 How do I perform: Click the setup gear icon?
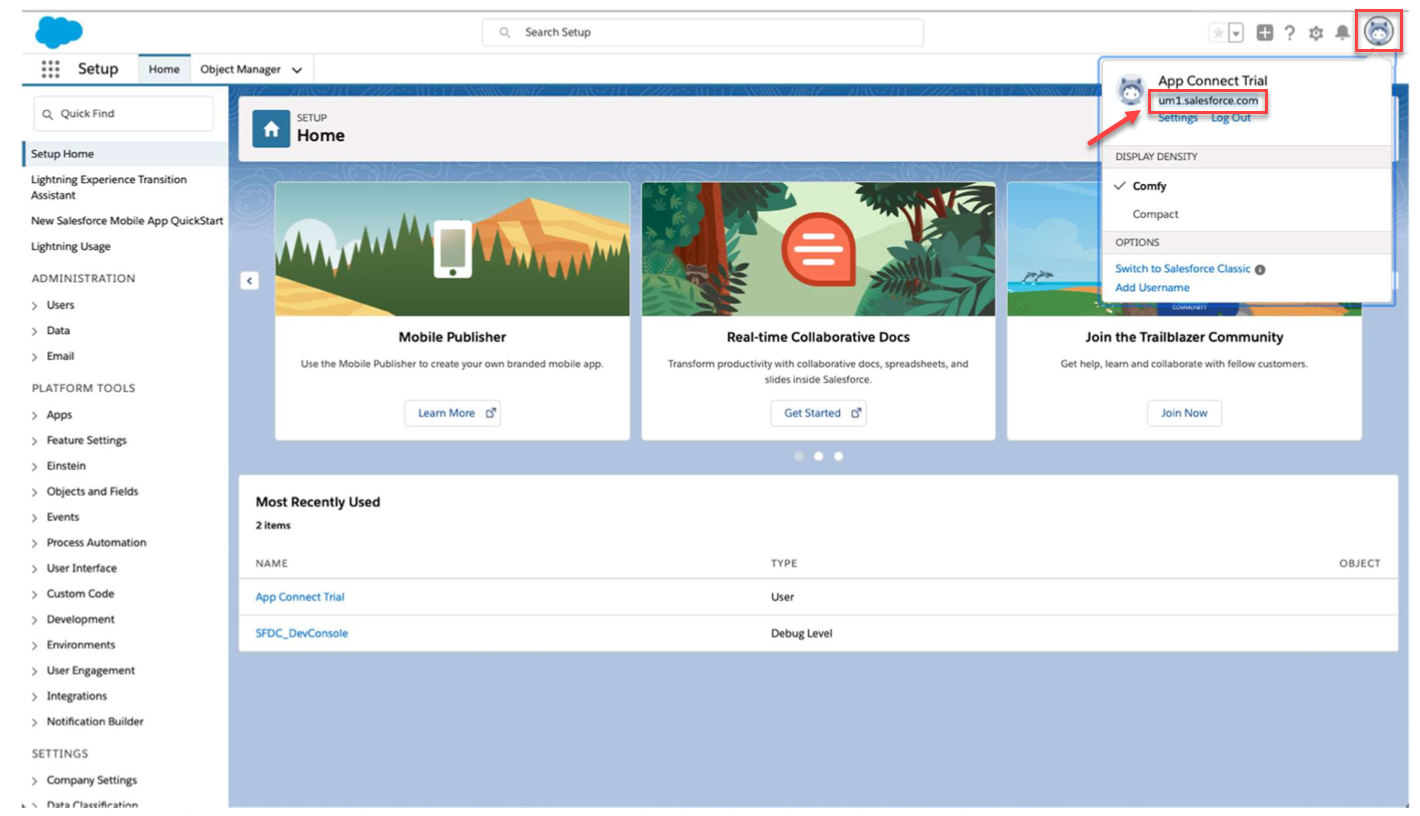(x=1316, y=33)
